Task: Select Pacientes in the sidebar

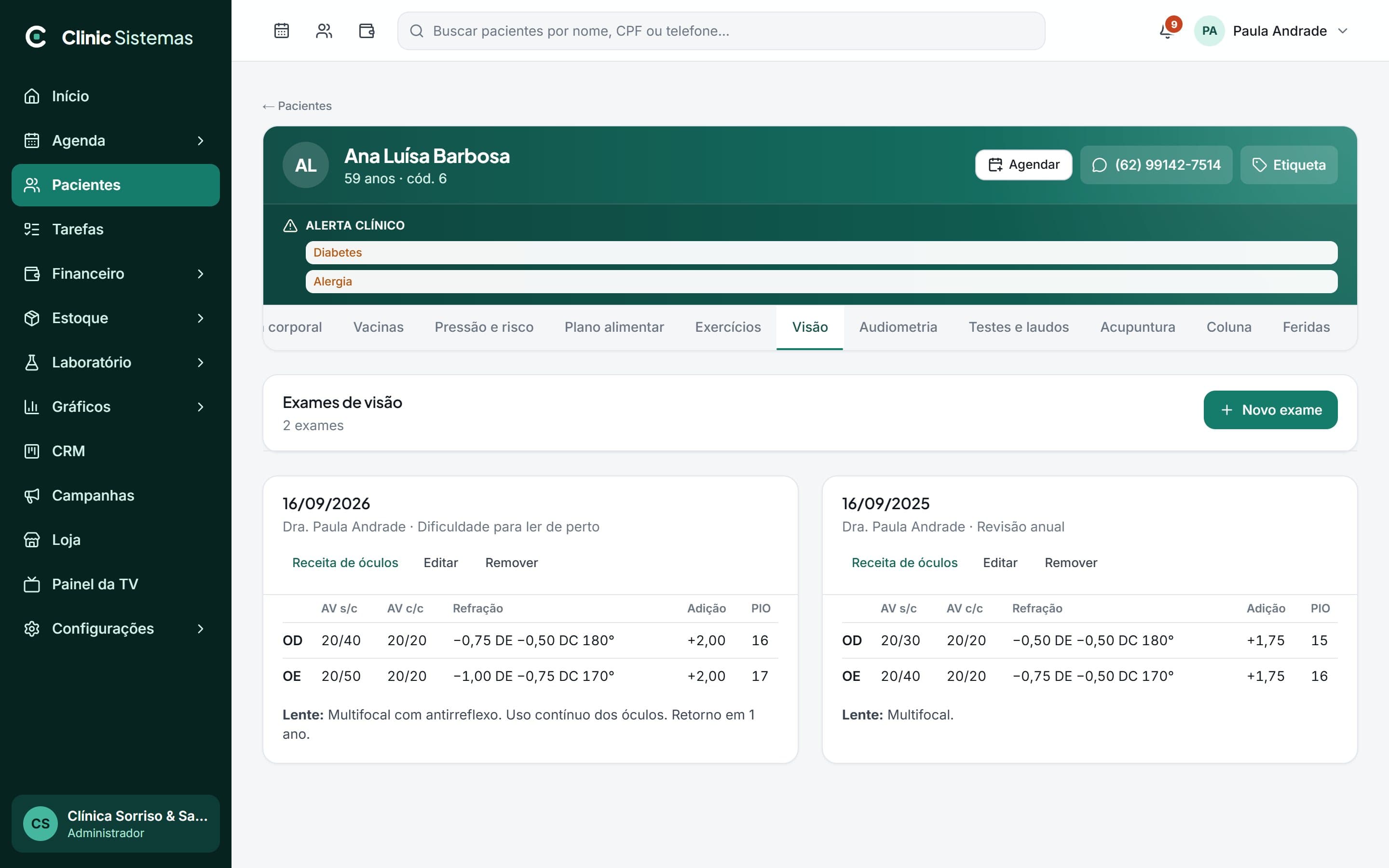Action: pyautogui.click(x=115, y=185)
